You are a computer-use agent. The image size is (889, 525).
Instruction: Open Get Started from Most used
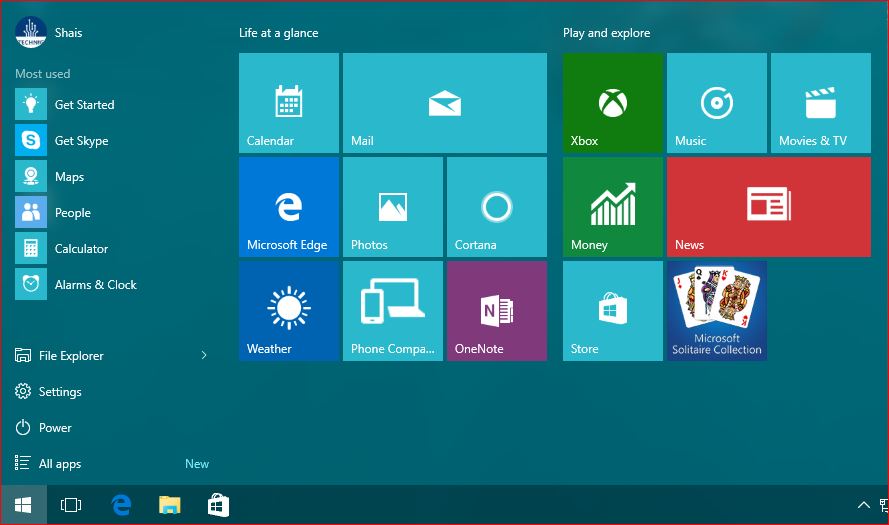[x=111, y=104]
